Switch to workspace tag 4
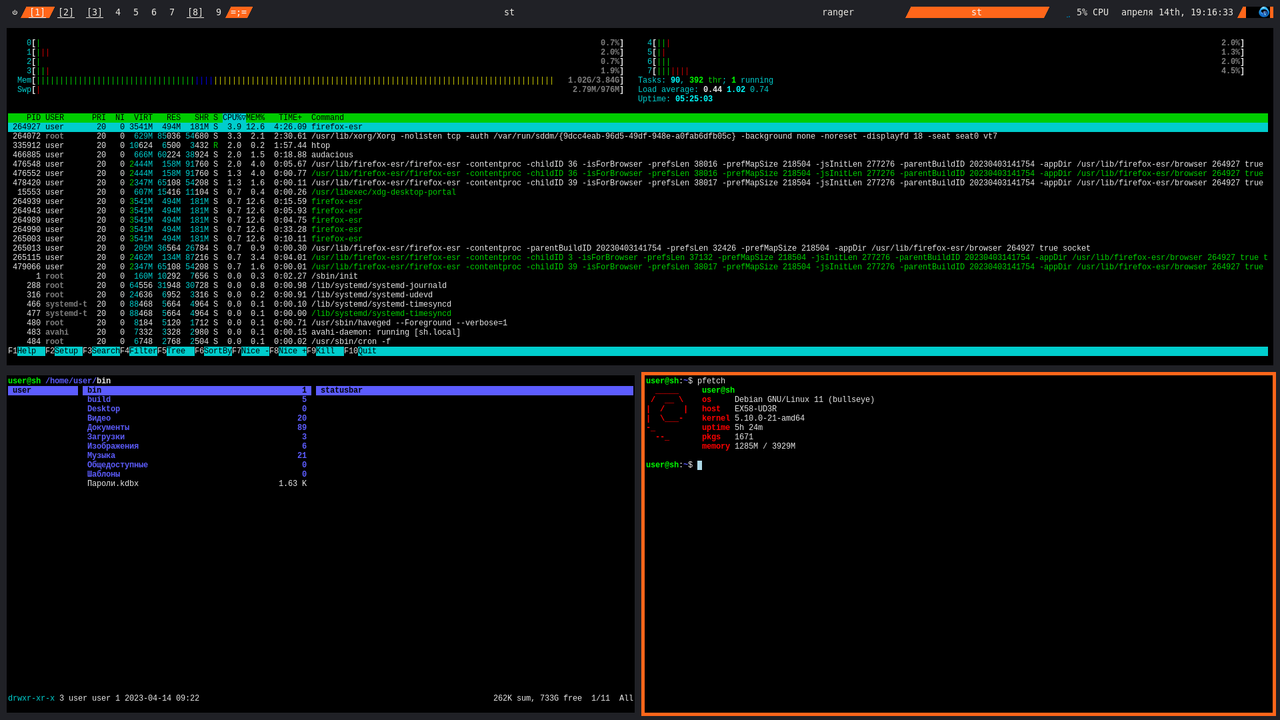The width and height of the screenshot is (1280, 720). pos(118,12)
